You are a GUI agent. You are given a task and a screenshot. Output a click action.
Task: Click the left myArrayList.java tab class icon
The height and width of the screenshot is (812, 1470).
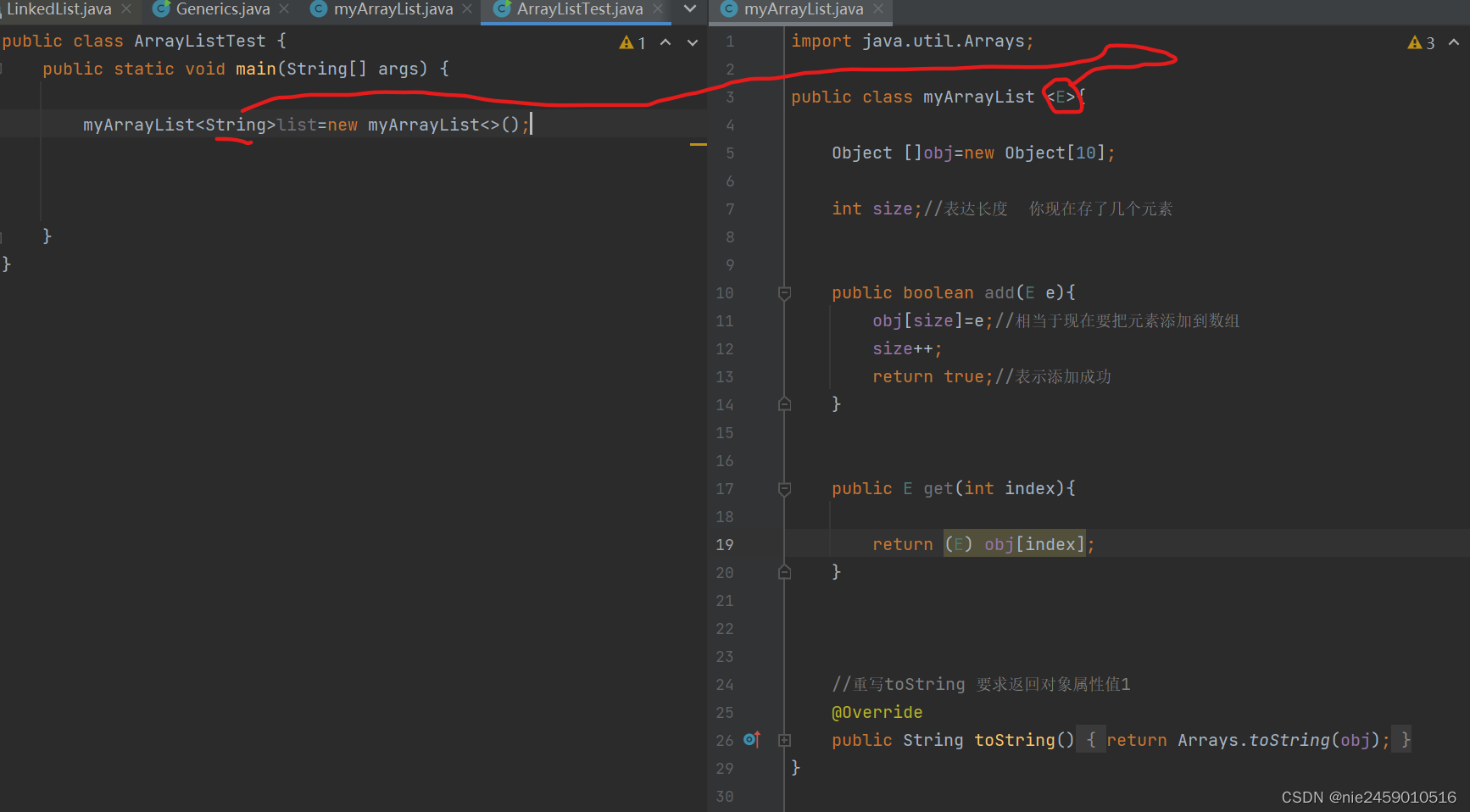tap(319, 9)
